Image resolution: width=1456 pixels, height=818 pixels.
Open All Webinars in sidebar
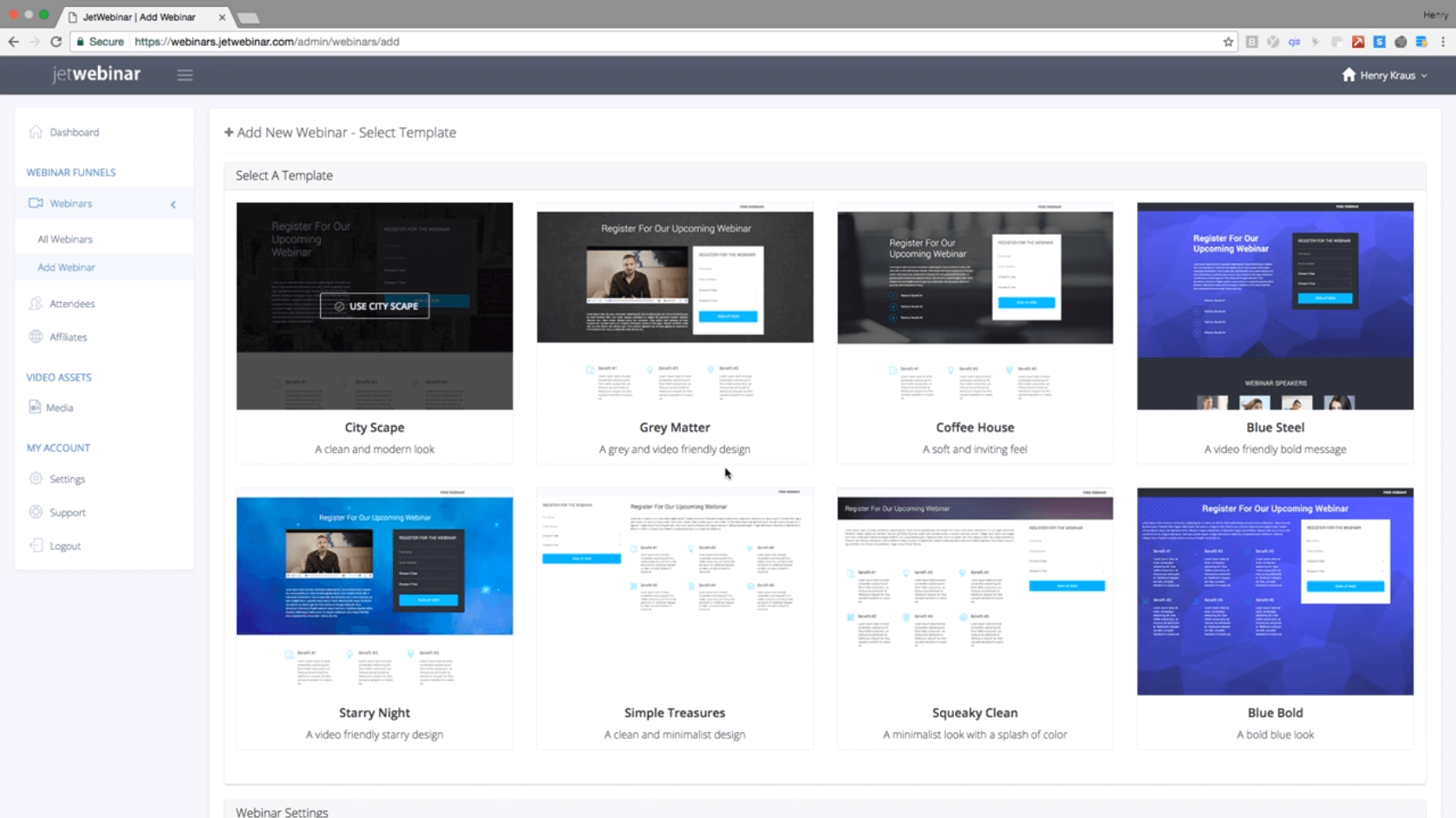[65, 239]
